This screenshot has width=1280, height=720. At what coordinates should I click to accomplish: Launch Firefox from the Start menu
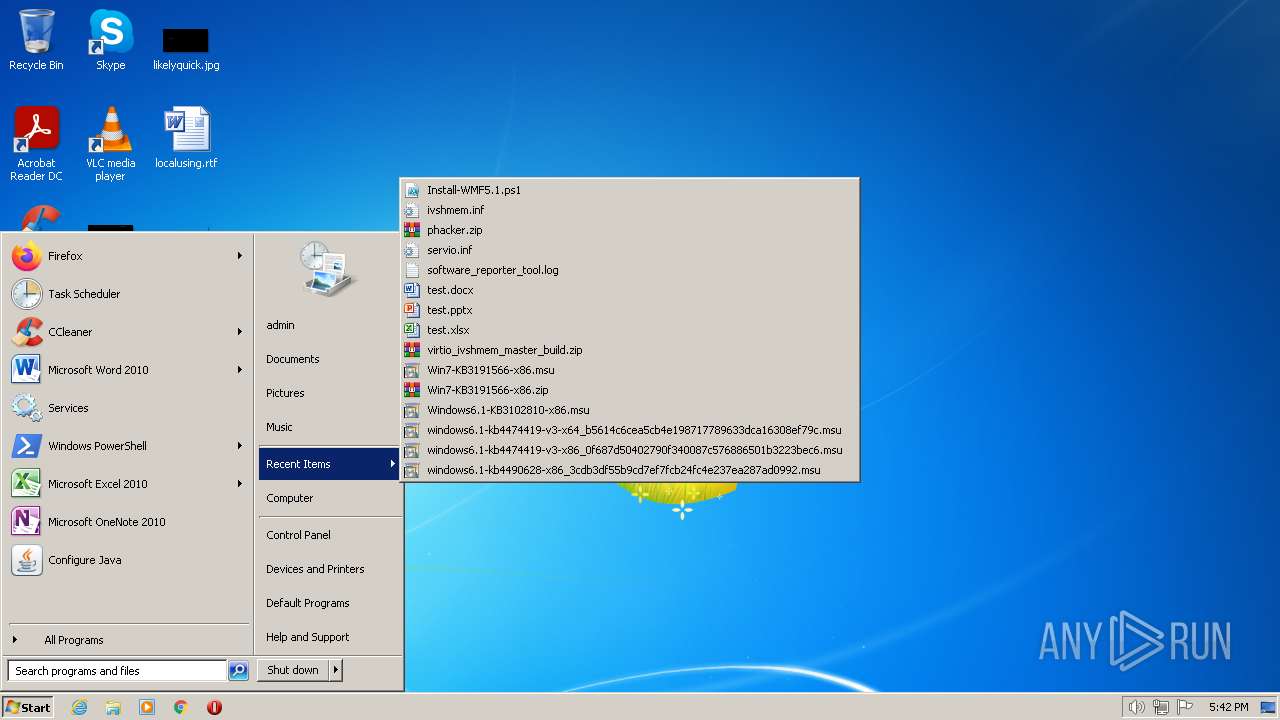128,256
